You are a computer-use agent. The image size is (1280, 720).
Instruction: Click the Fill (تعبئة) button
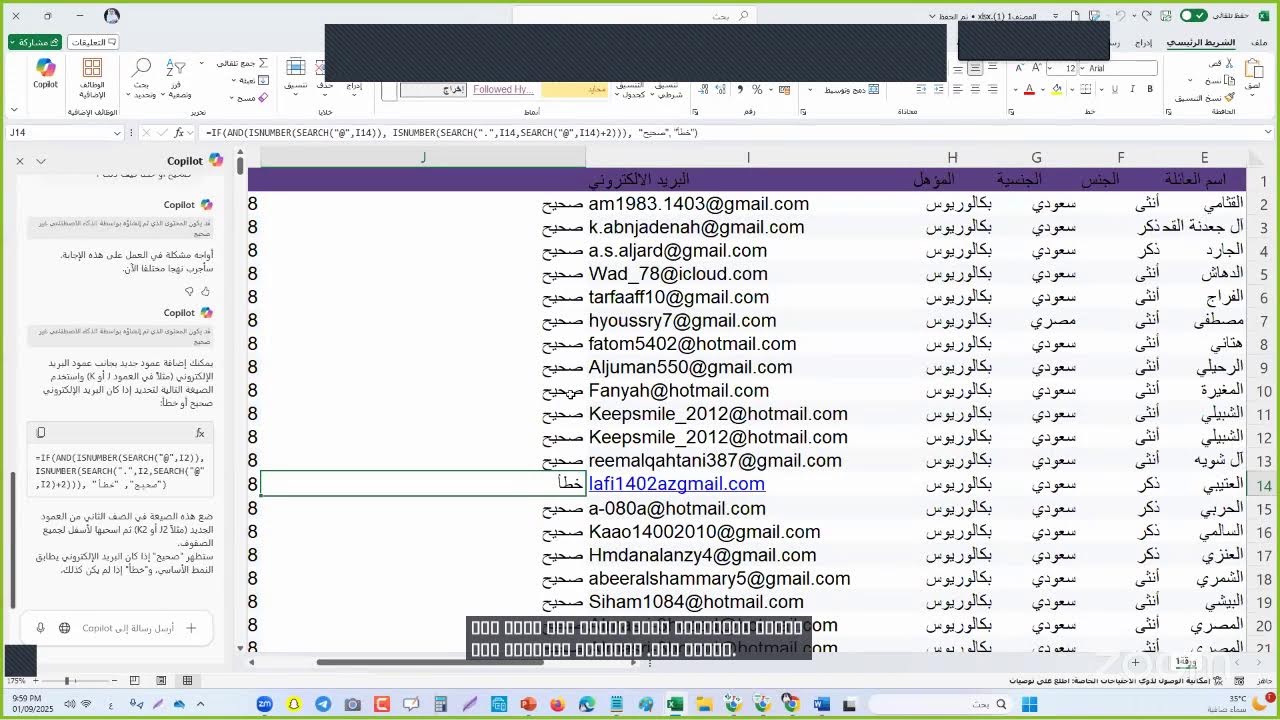251,80
